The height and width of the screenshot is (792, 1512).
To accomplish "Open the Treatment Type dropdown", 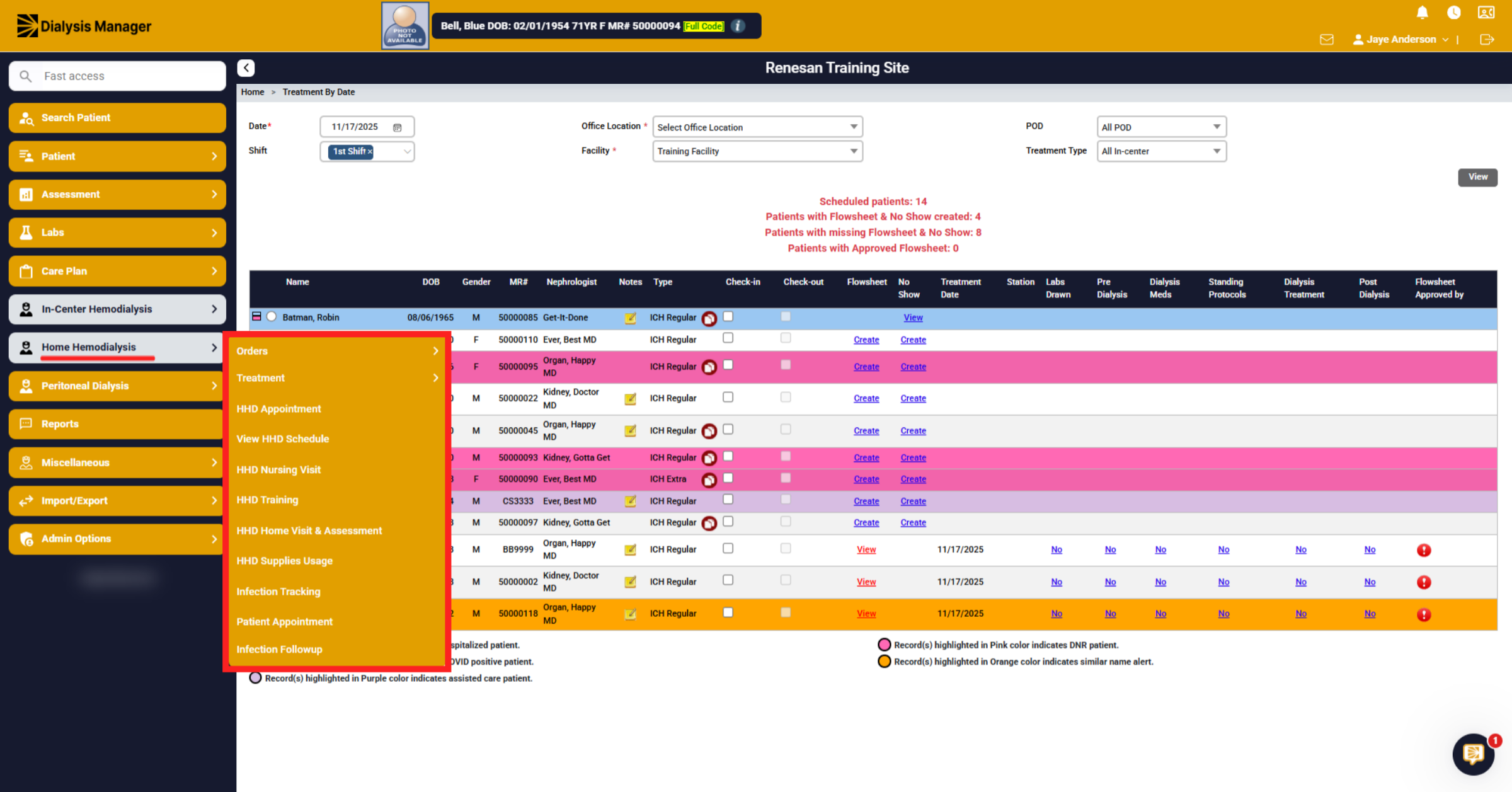I will (1161, 151).
